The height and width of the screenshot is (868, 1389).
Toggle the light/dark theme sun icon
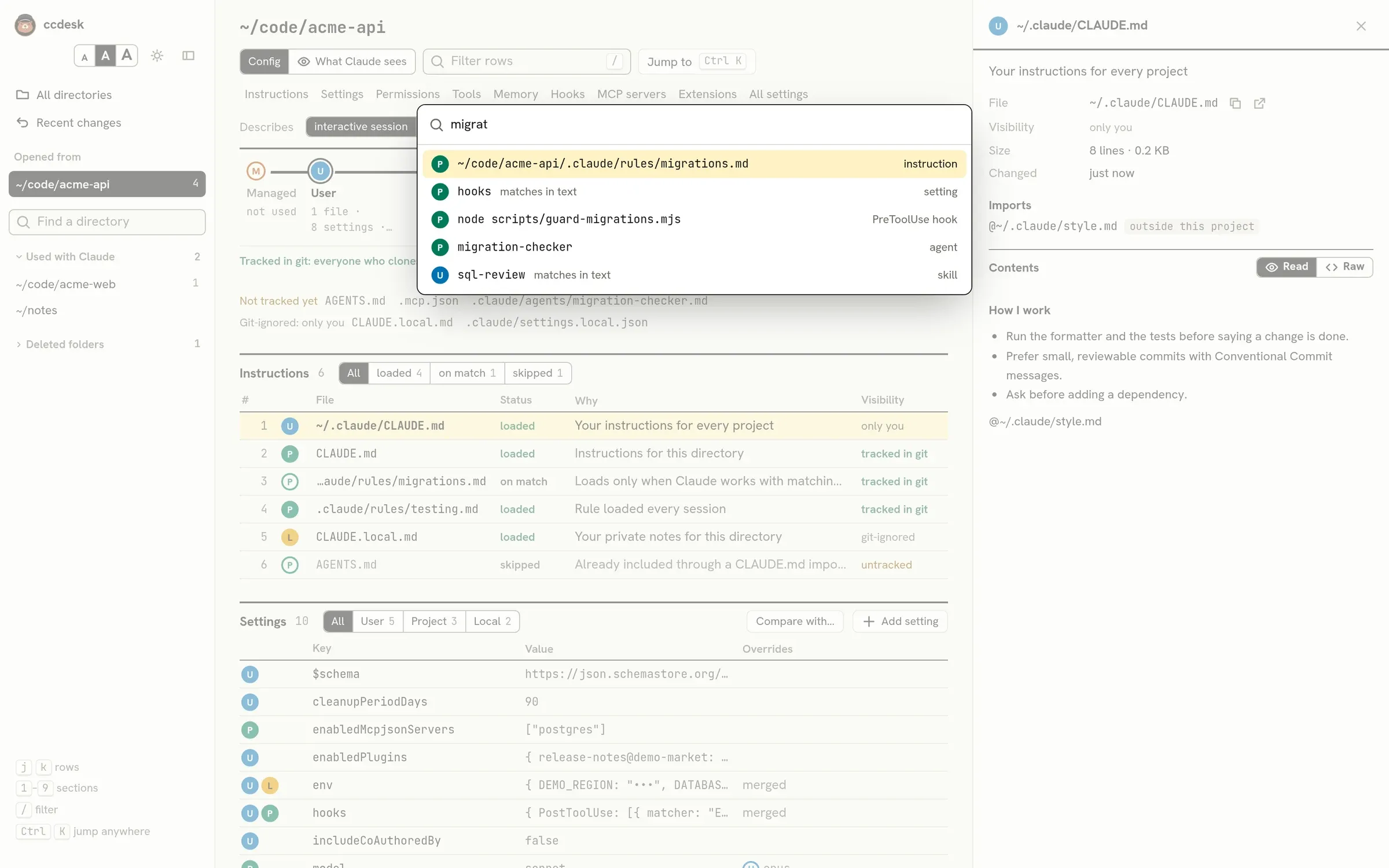pyautogui.click(x=157, y=56)
